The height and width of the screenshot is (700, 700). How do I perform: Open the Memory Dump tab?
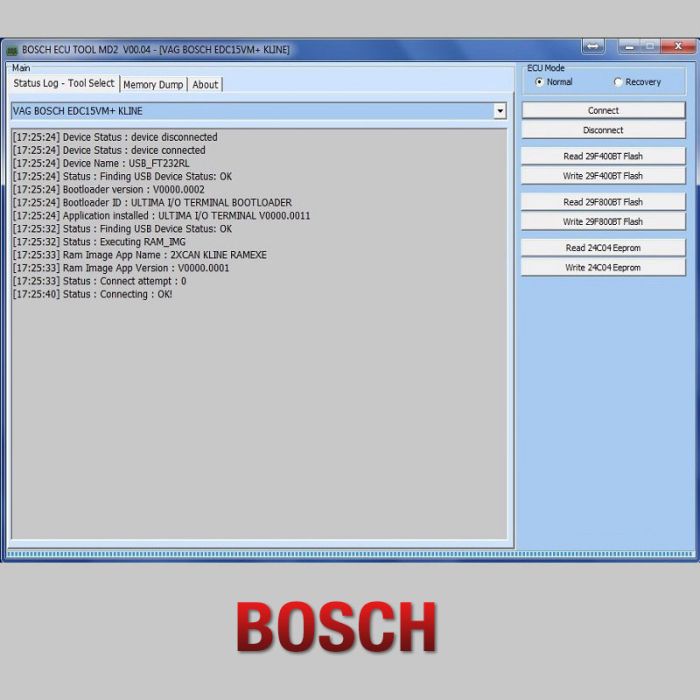153,85
